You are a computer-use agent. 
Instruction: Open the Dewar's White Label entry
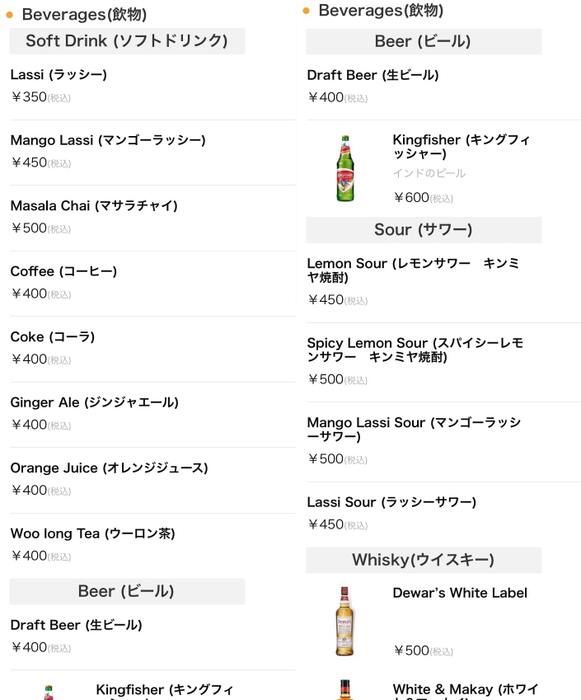[x=443, y=622]
